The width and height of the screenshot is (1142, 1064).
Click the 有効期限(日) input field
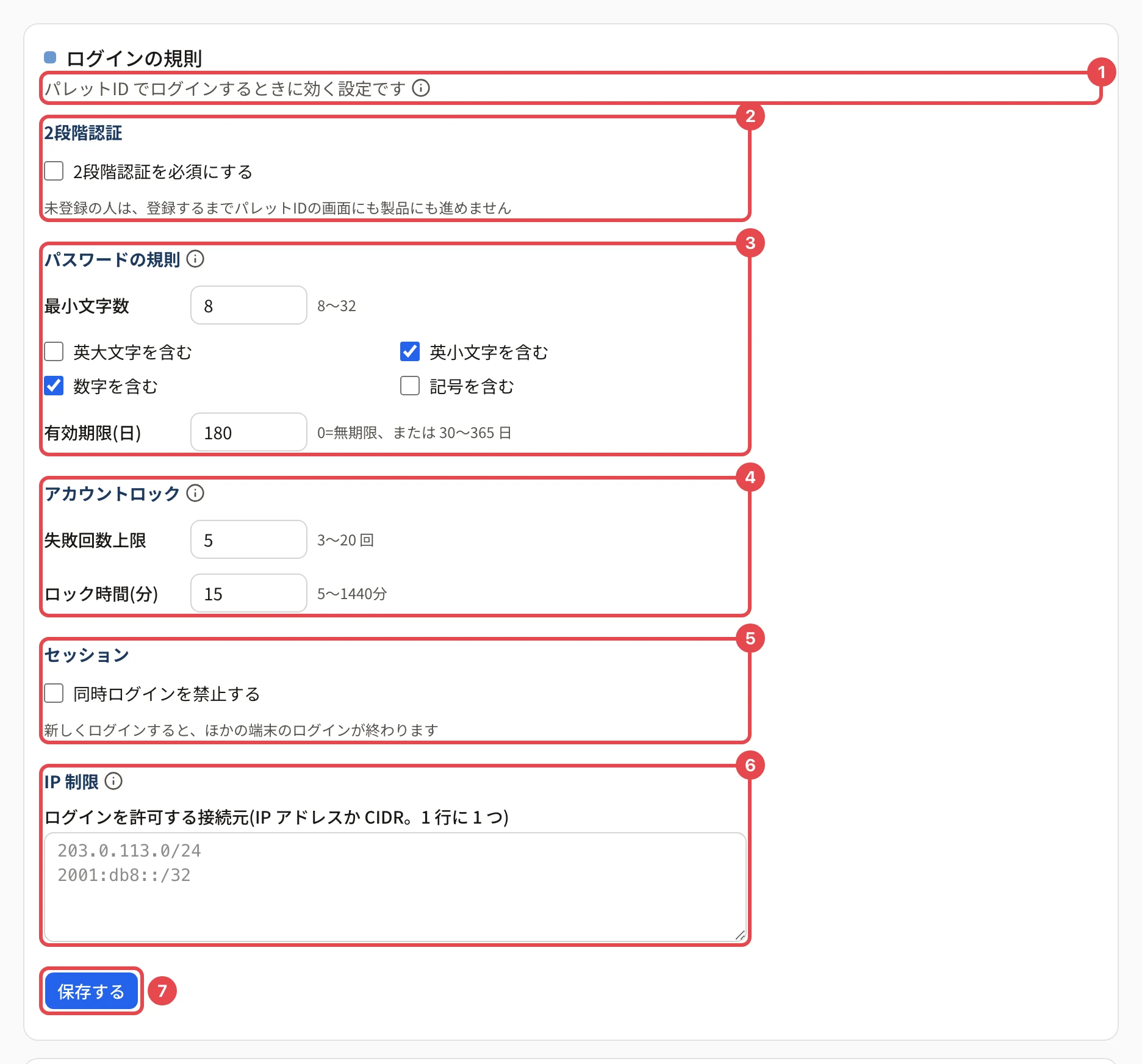click(x=249, y=432)
